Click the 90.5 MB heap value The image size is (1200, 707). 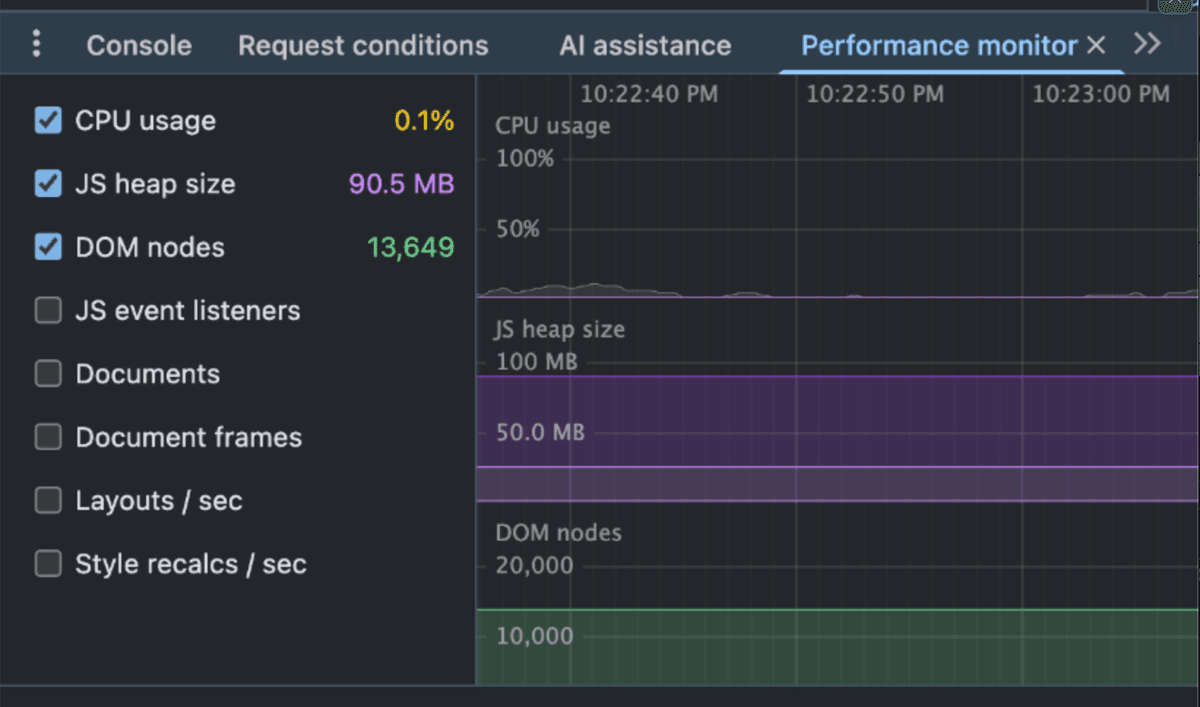click(401, 184)
